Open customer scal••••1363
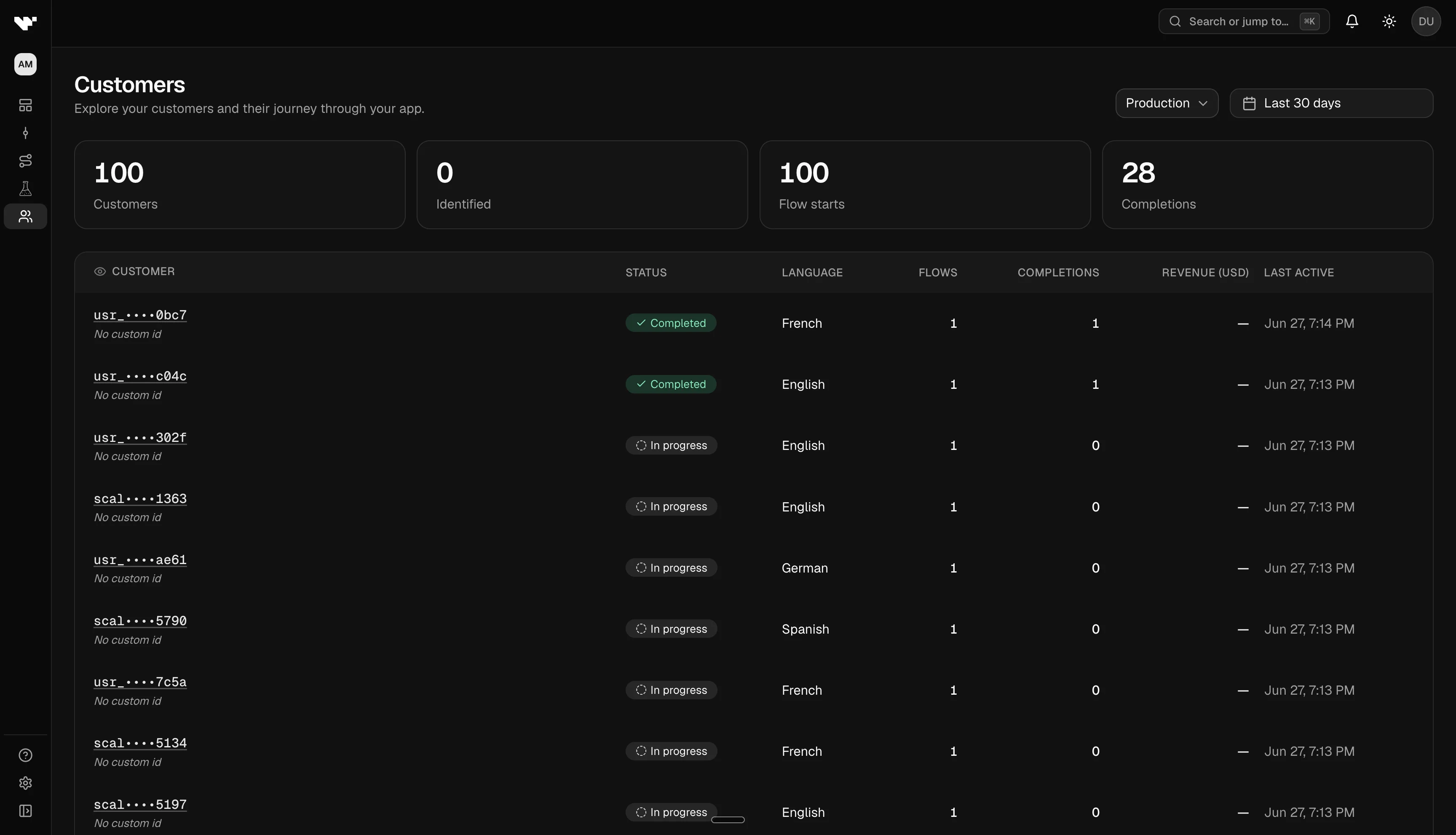This screenshot has width=1456, height=835. click(x=140, y=499)
